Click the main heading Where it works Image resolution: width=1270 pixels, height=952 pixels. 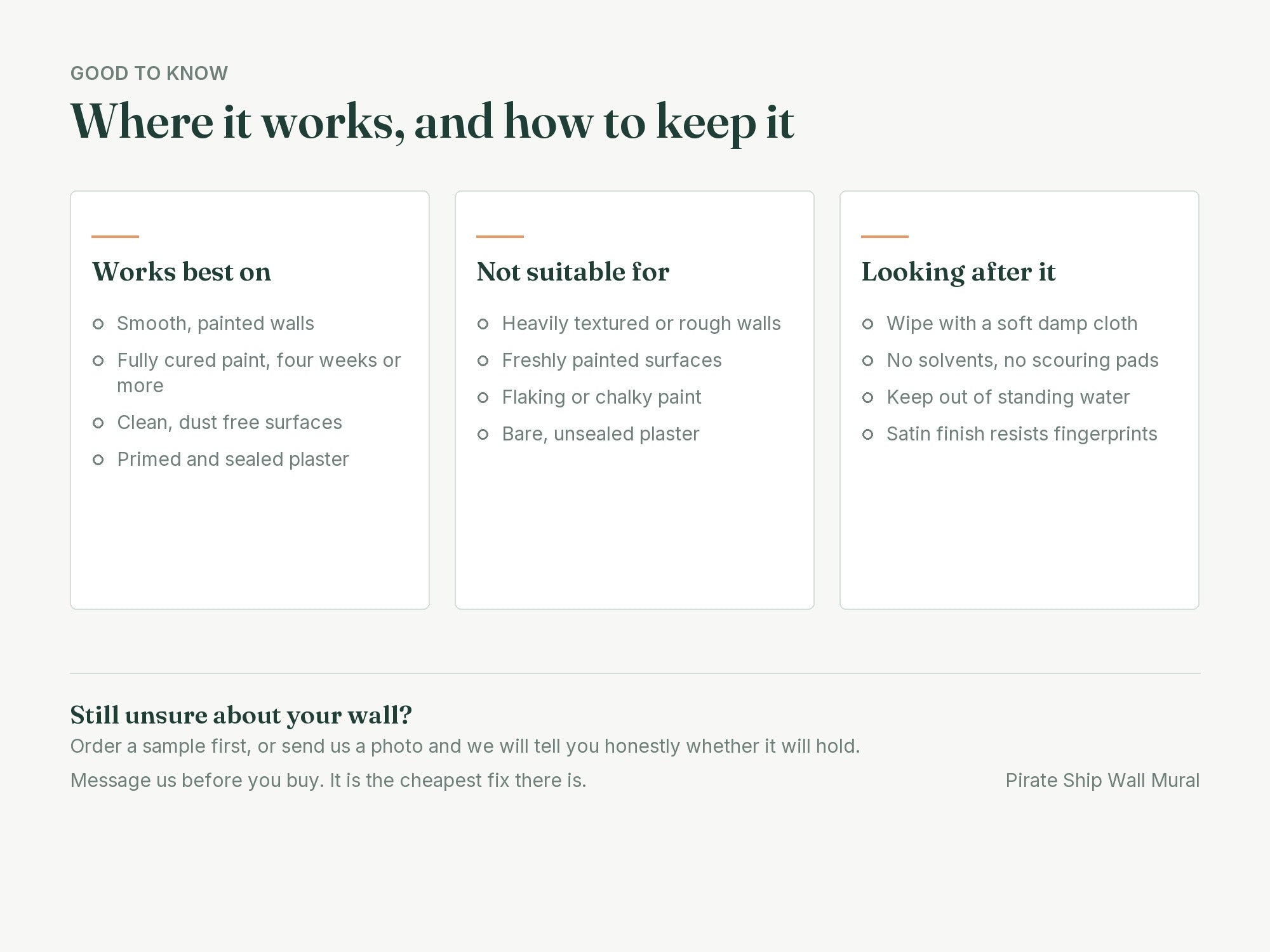432,122
